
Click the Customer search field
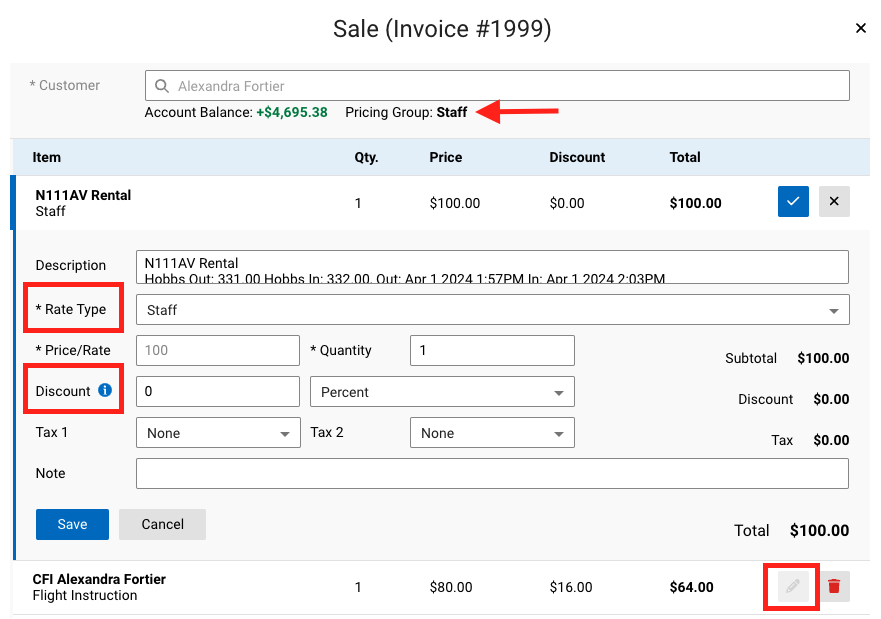pos(497,86)
